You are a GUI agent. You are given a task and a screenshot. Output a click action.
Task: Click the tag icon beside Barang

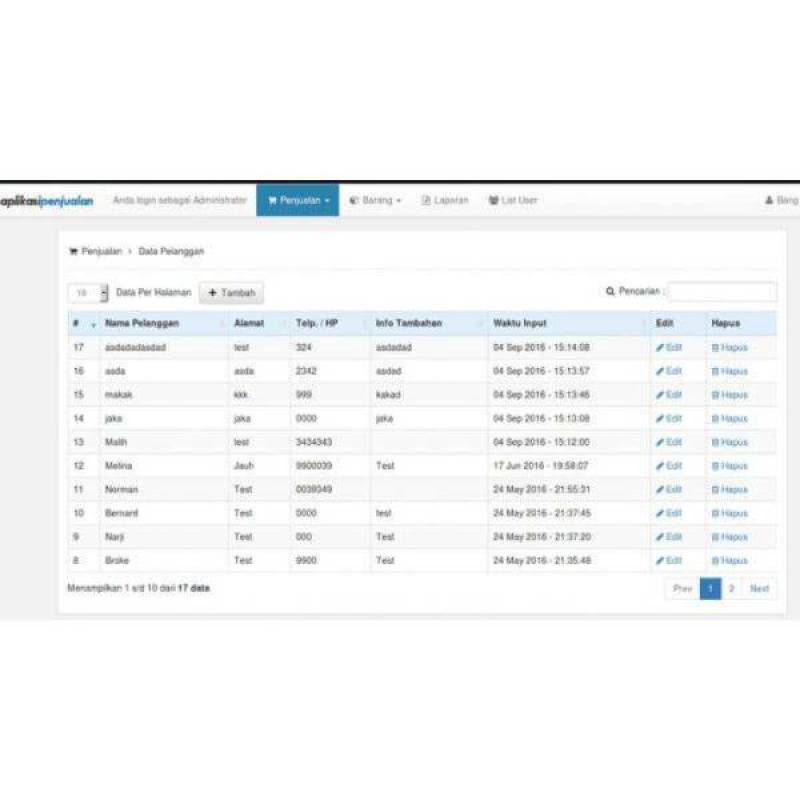352,200
